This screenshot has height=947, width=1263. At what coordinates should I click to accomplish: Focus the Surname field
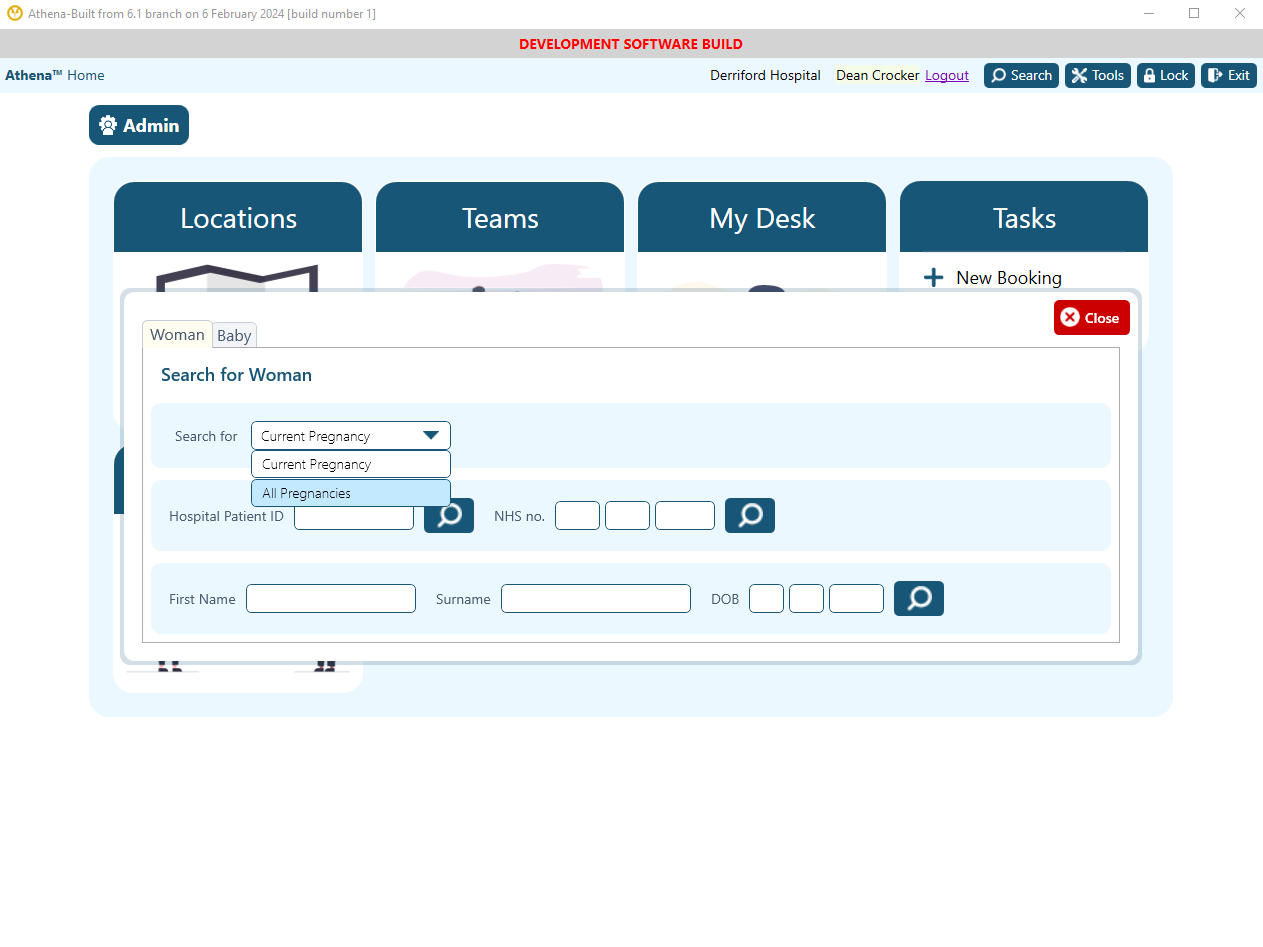[596, 598]
